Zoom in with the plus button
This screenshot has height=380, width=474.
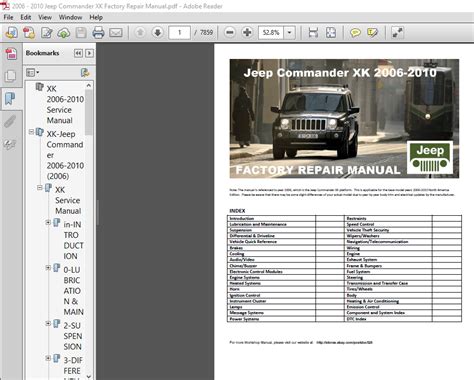pyautogui.click(x=247, y=33)
